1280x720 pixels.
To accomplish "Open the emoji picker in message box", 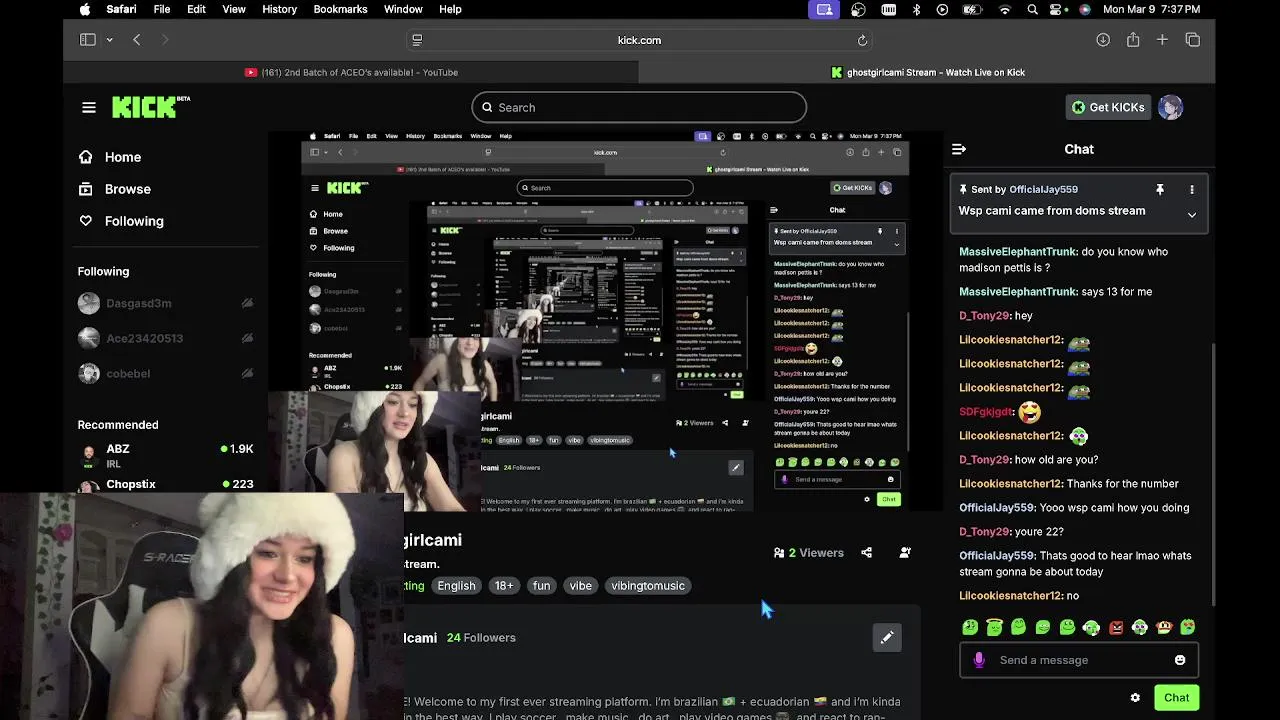I will [x=1180, y=660].
